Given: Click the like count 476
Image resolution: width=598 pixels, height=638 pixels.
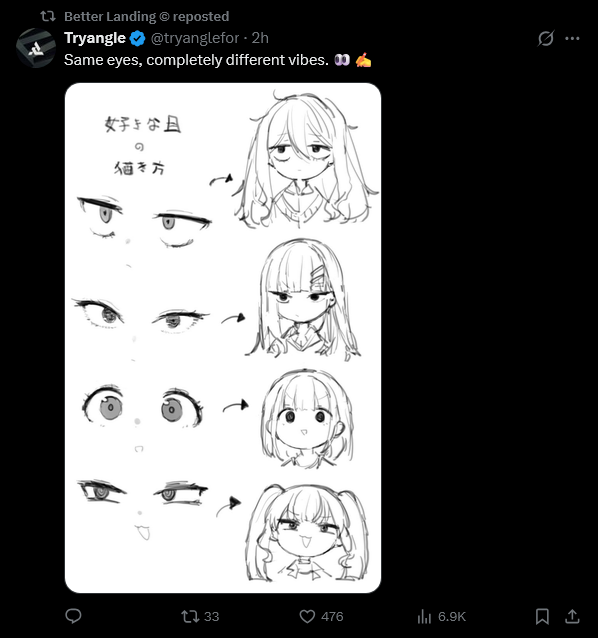Looking at the screenshot, I should [x=332, y=616].
